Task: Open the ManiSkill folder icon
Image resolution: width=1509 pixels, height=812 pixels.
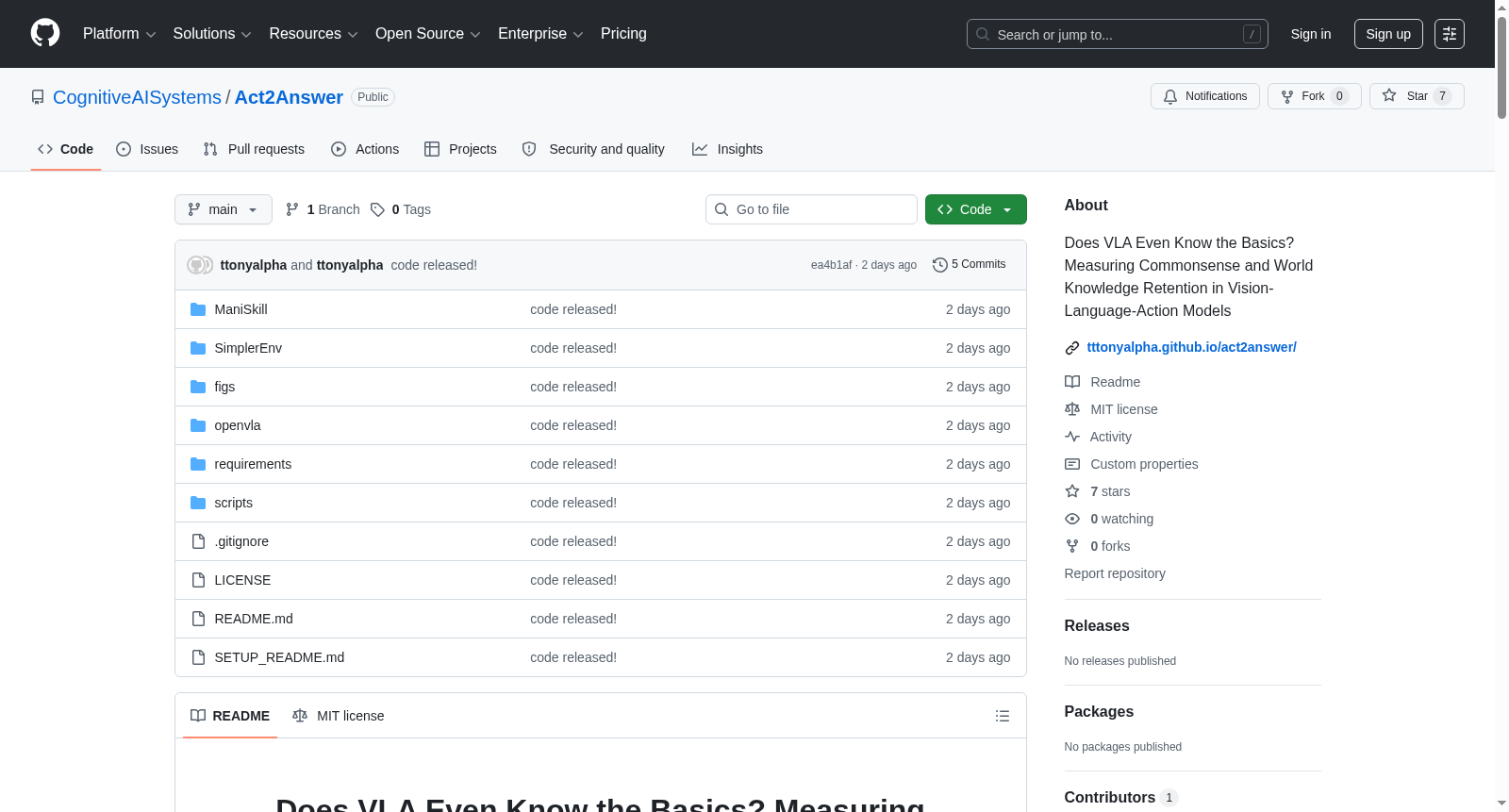Action: click(198, 309)
